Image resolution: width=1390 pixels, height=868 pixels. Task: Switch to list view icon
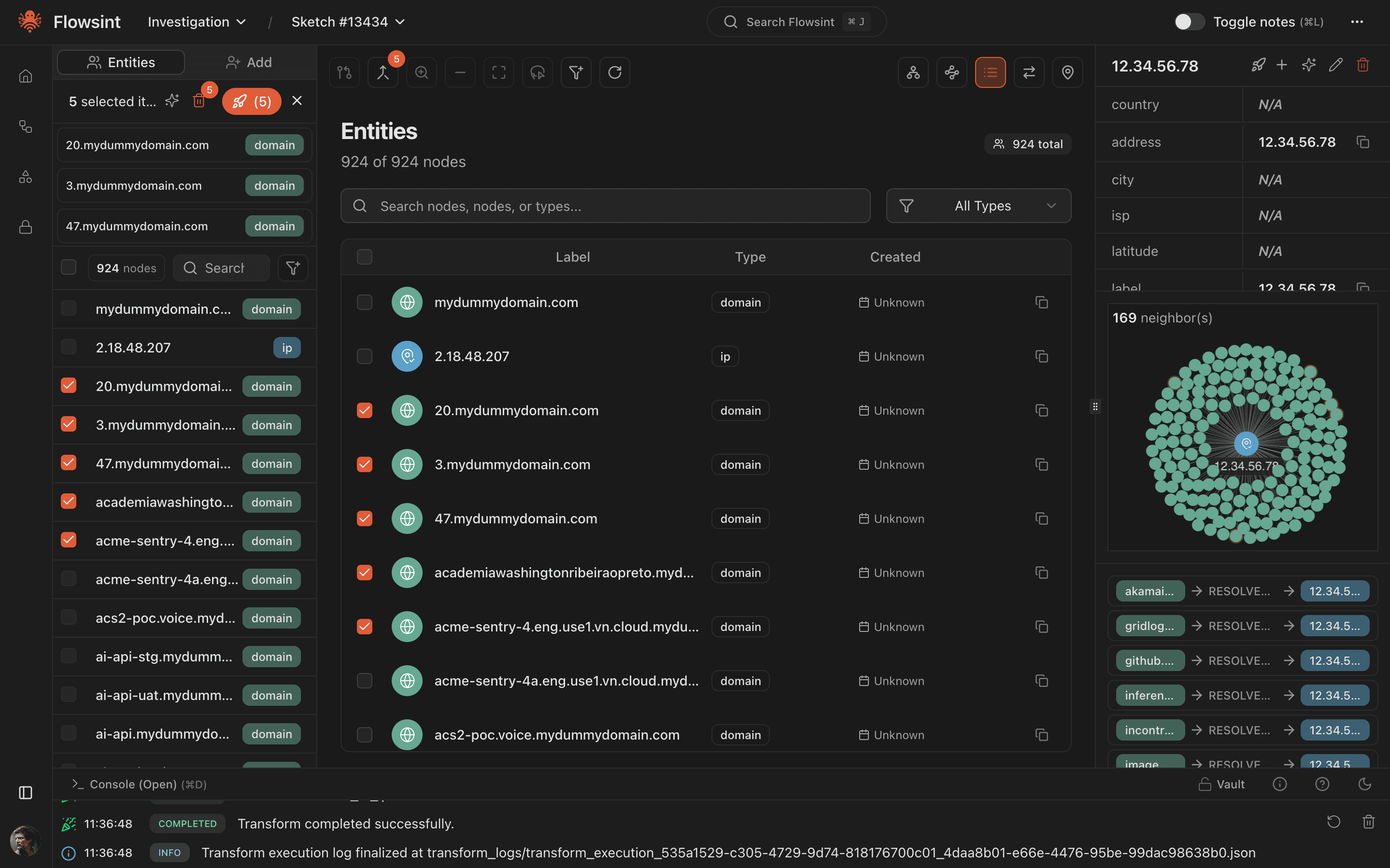coord(990,72)
